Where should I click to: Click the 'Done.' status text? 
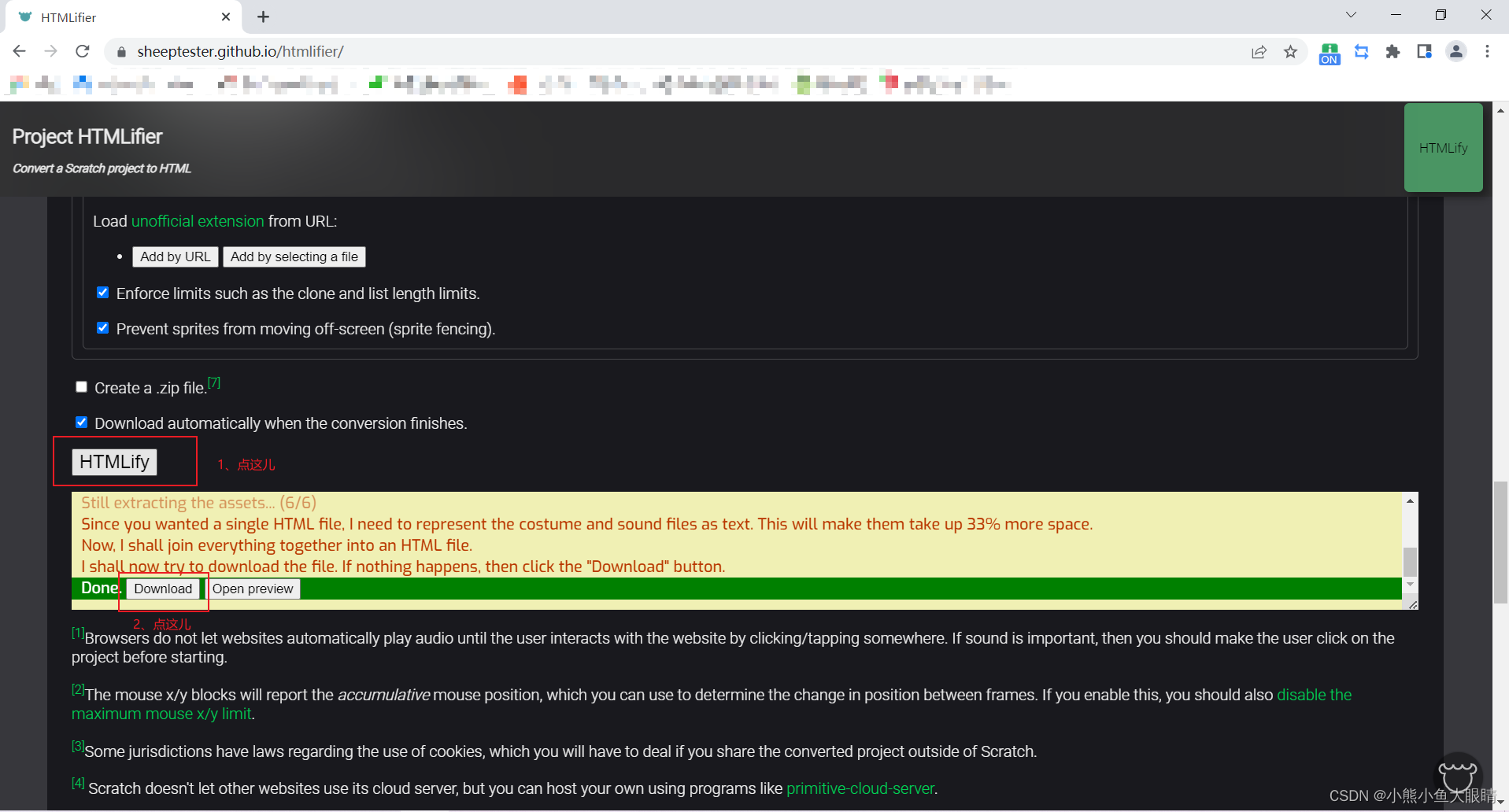click(x=101, y=588)
